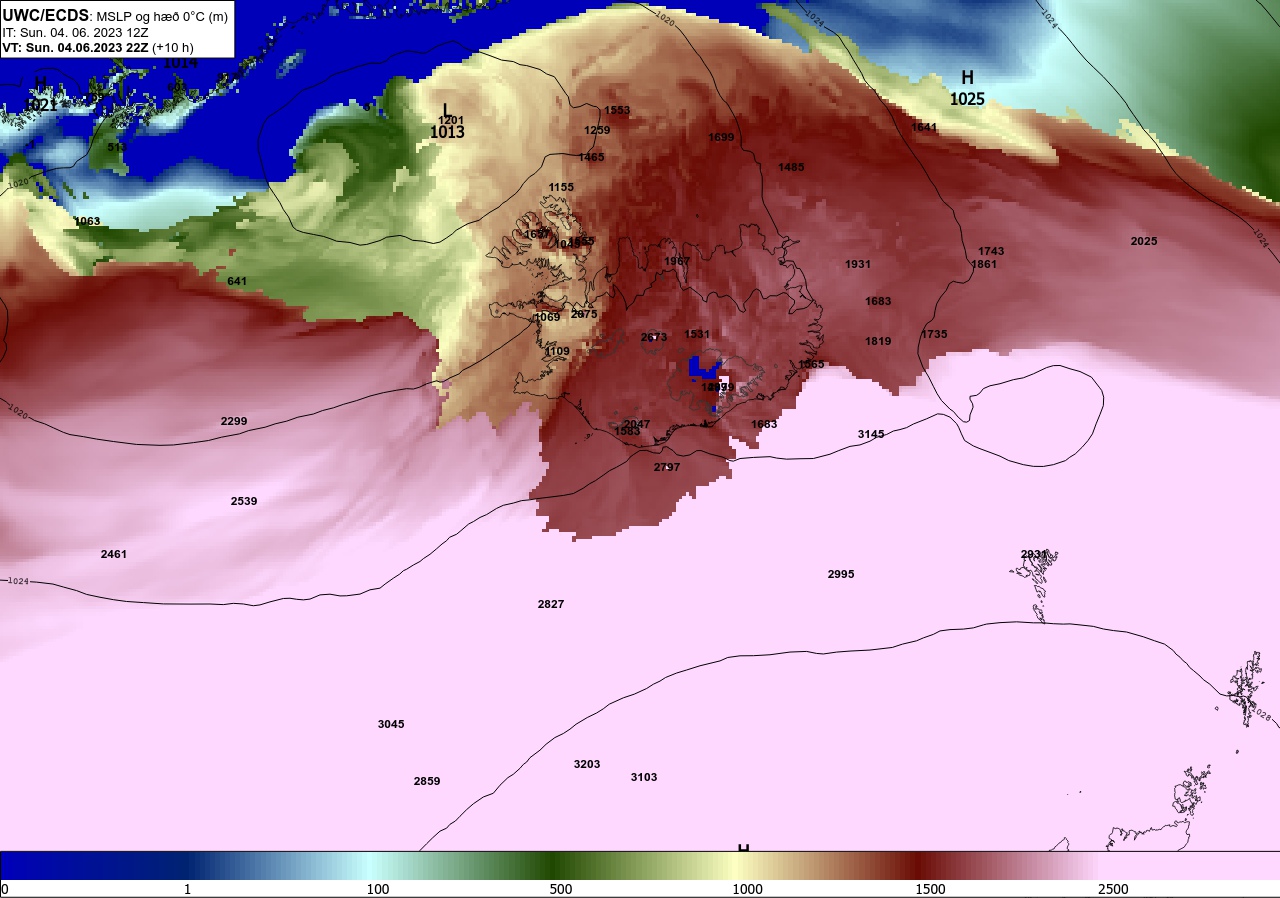Click the 1931 height value
Screen dimensions: 1280x898
point(858,264)
